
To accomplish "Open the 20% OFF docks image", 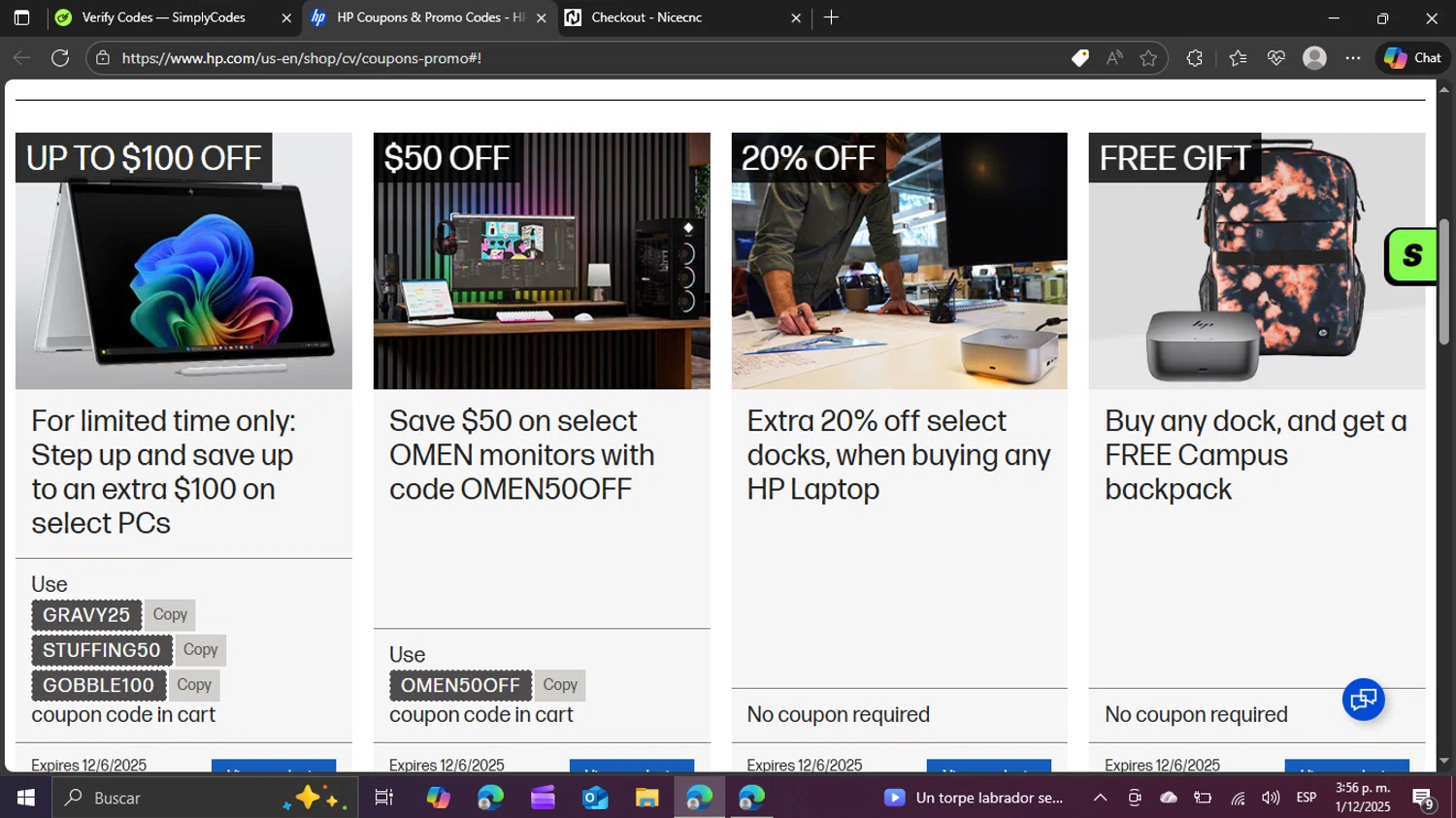I will pos(900,261).
